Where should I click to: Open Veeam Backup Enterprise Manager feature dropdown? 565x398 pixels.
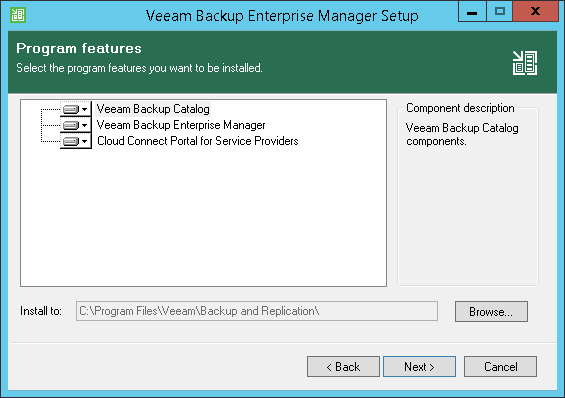point(76,125)
